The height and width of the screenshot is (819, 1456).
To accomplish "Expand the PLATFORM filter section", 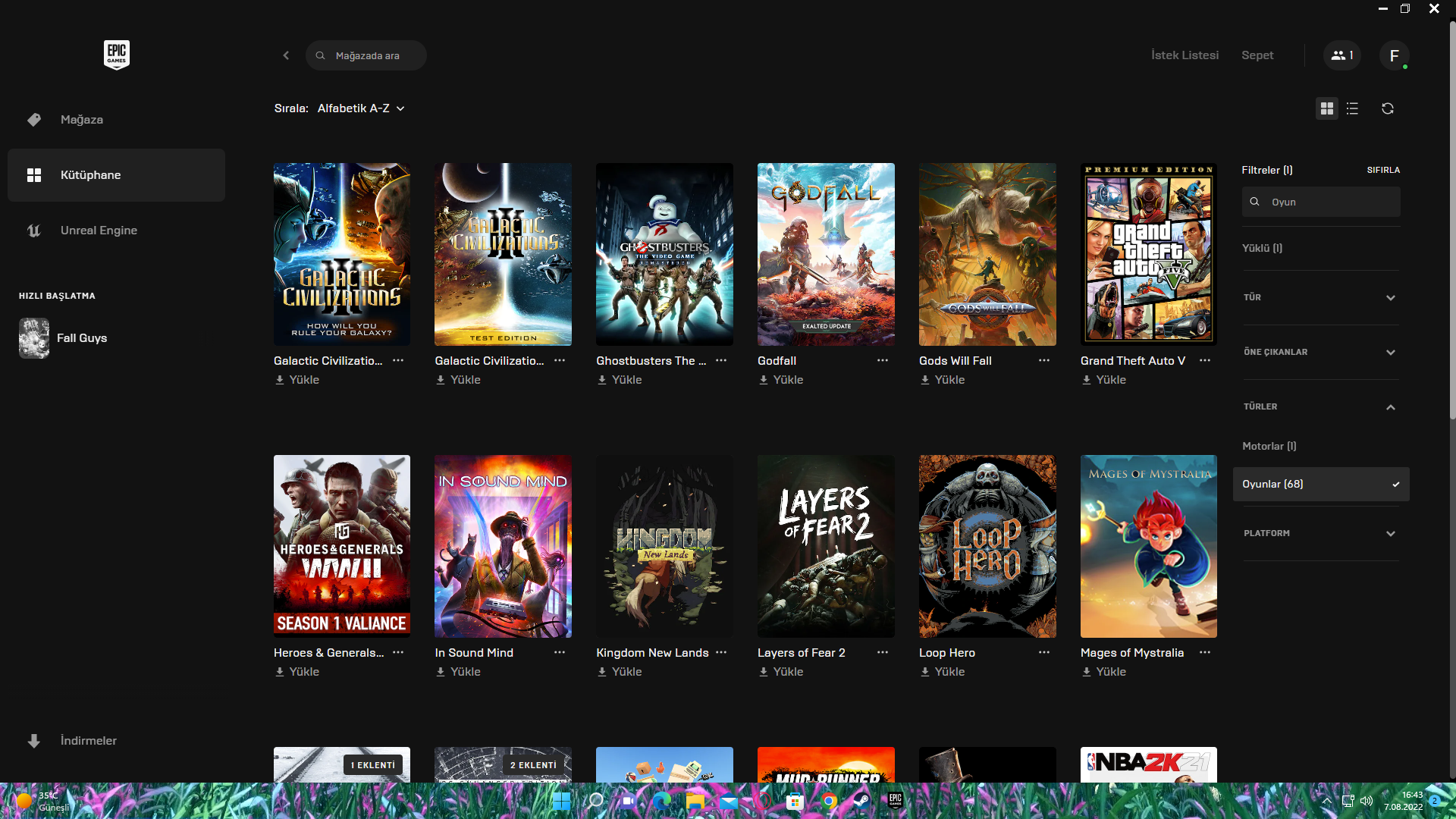I will pos(1320,533).
